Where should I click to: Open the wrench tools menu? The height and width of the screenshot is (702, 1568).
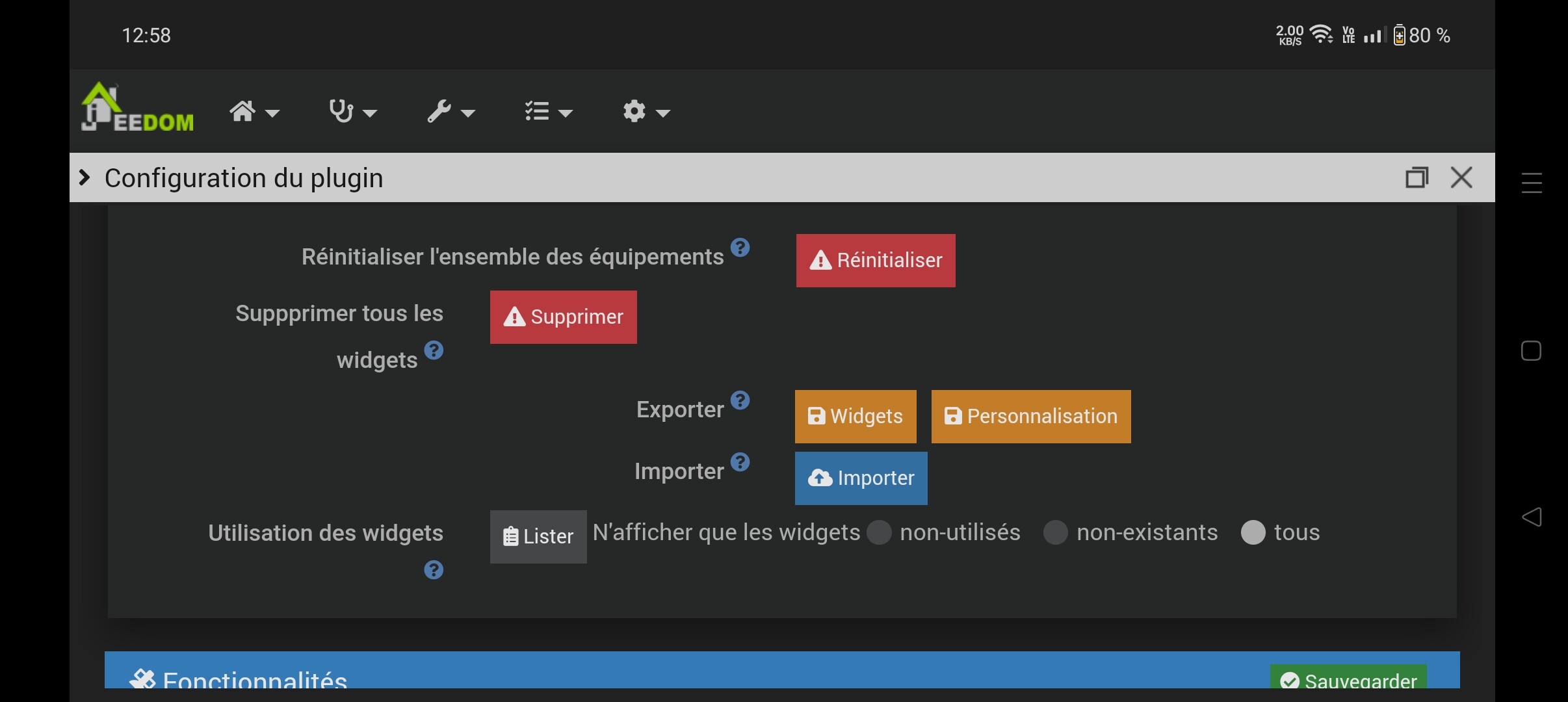tap(451, 112)
